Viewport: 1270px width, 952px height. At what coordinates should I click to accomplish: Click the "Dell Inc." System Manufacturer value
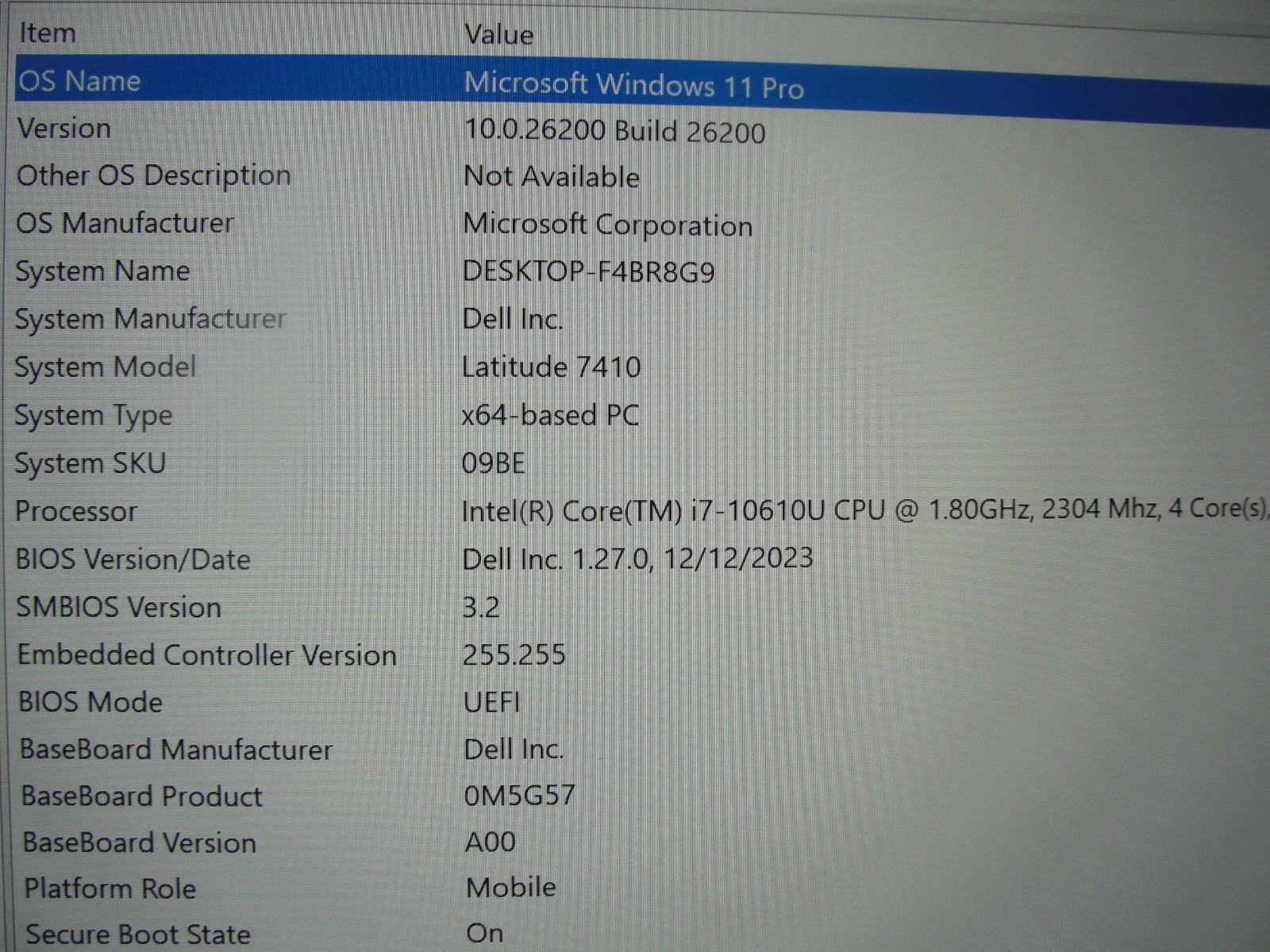coord(513,319)
